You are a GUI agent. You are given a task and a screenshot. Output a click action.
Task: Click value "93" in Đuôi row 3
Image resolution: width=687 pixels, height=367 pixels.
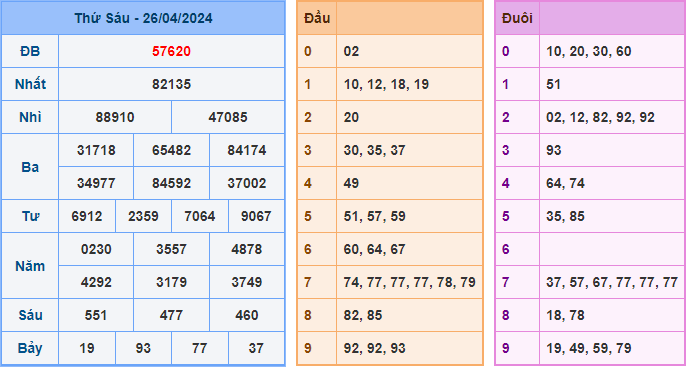tap(554, 150)
